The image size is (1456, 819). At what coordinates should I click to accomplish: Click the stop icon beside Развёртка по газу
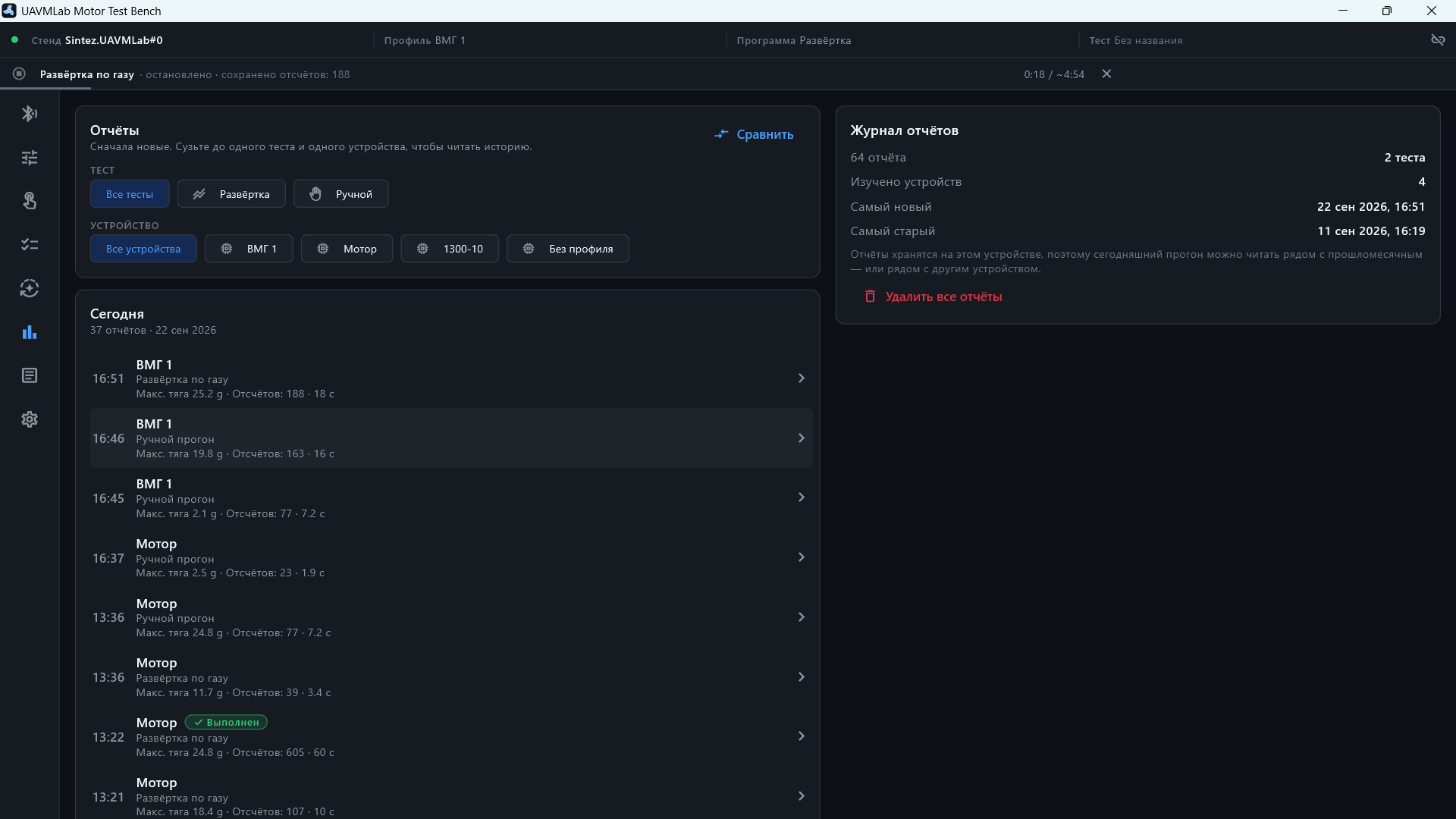pyautogui.click(x=20, y=74)
